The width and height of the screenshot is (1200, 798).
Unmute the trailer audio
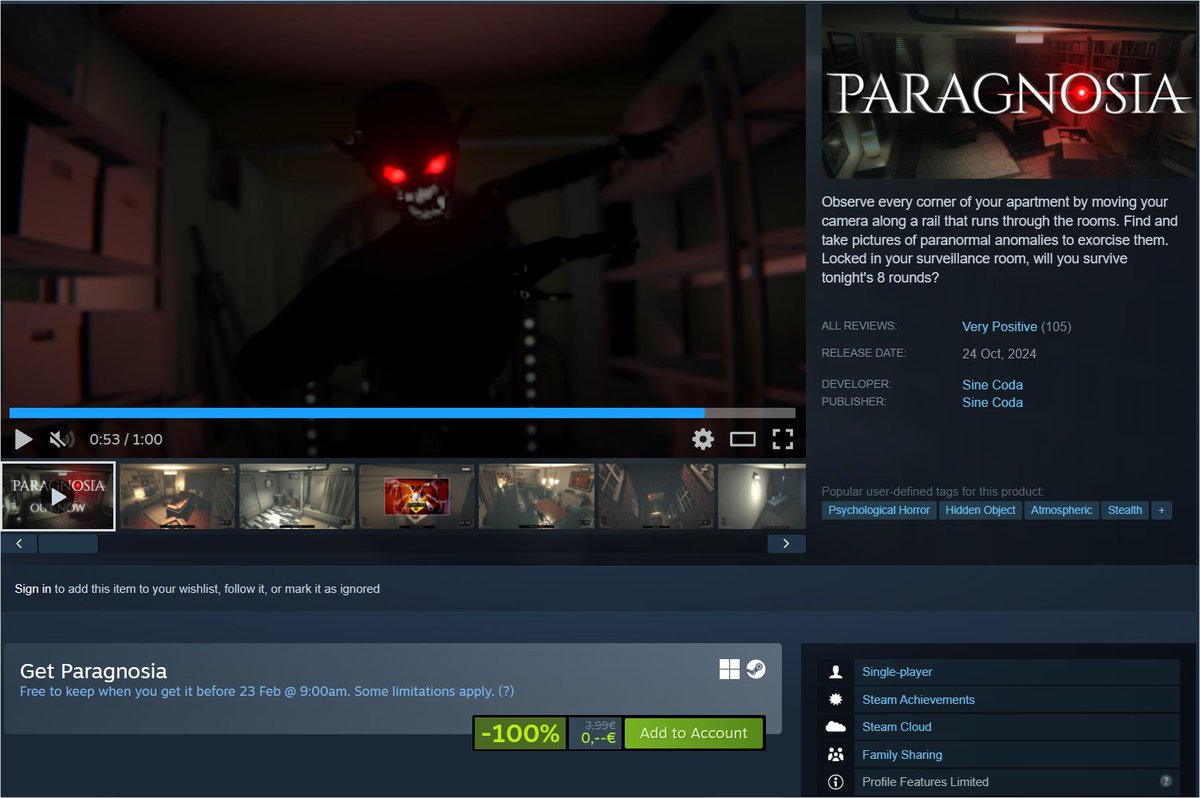(61, 439)
